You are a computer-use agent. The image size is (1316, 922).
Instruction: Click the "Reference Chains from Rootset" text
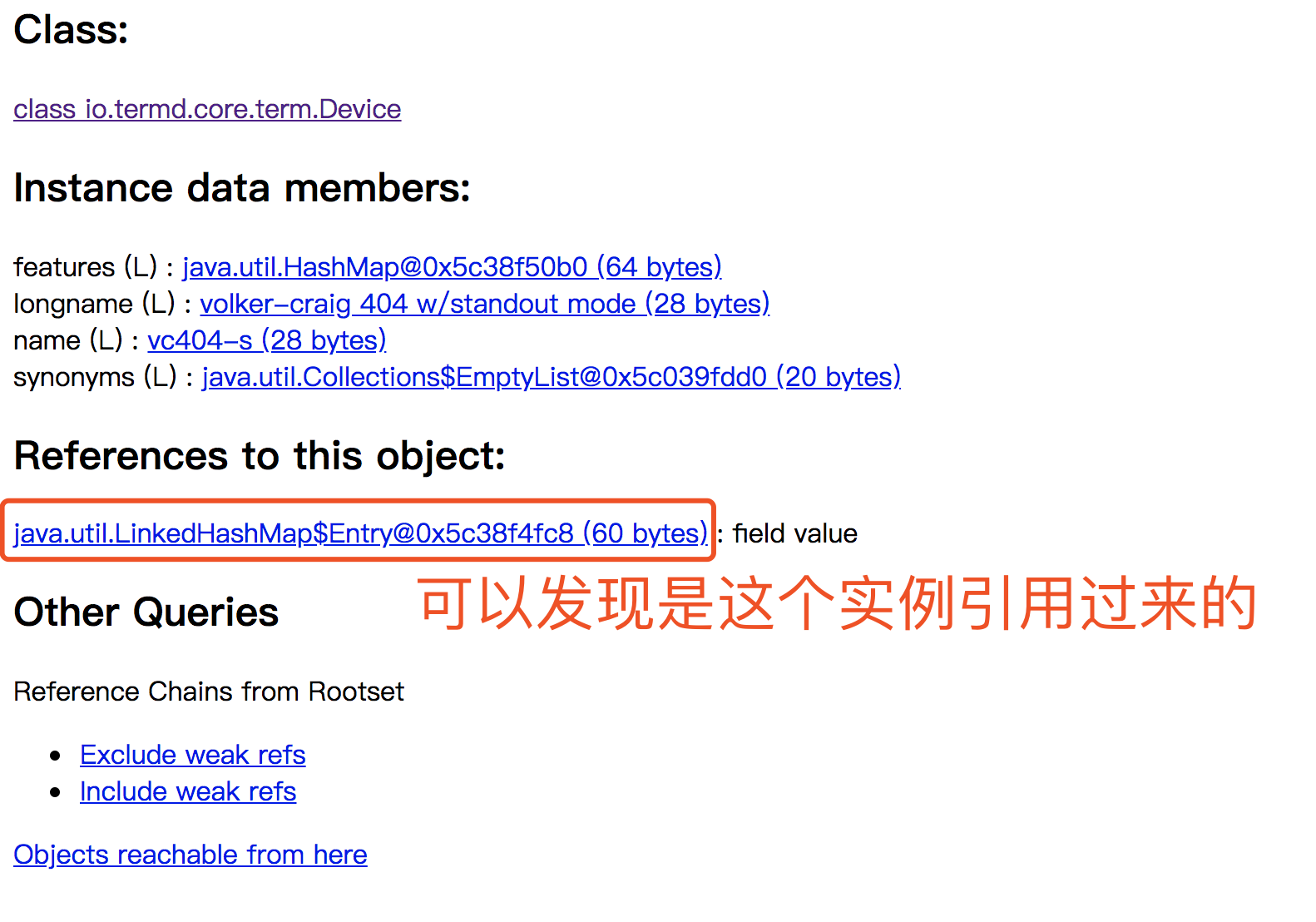(x=209, y=691)
